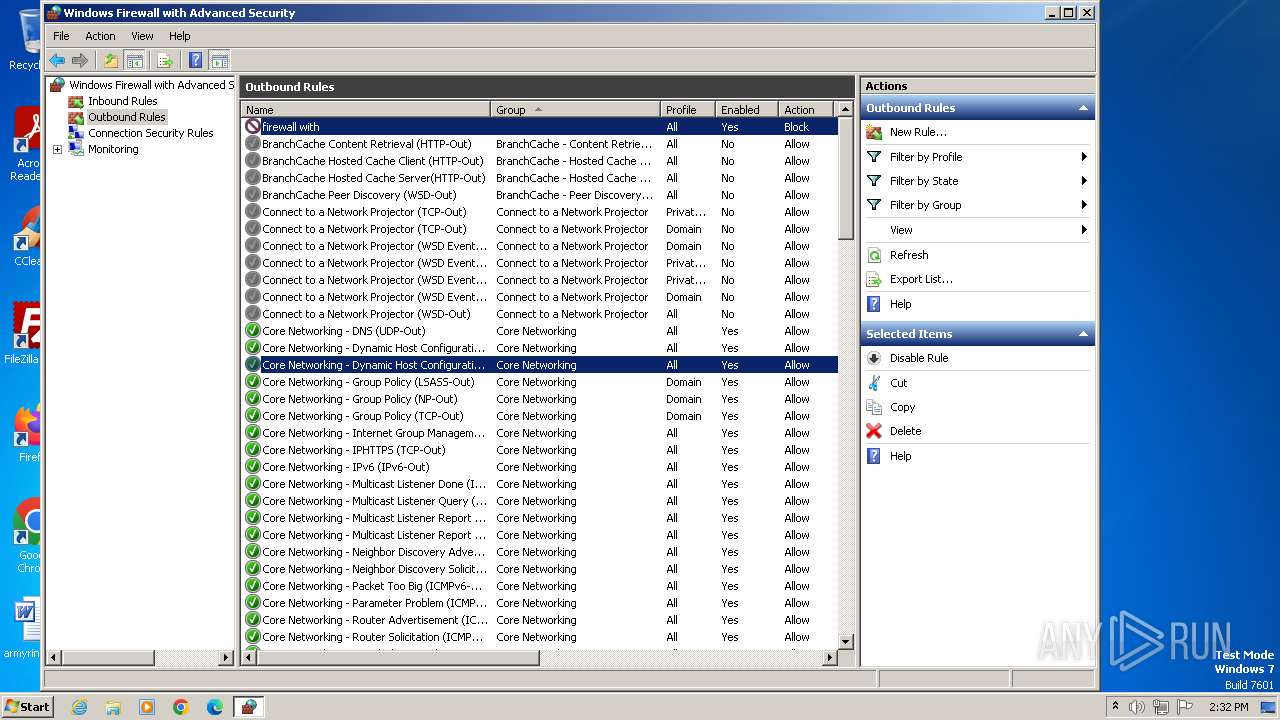Image resolution: width=1280 pixels, height=720 pixels.
Task: Click green check icon of Core Networking - DNS (UDP-Out)
Action: pyautogui.click(x=253, y=331)
